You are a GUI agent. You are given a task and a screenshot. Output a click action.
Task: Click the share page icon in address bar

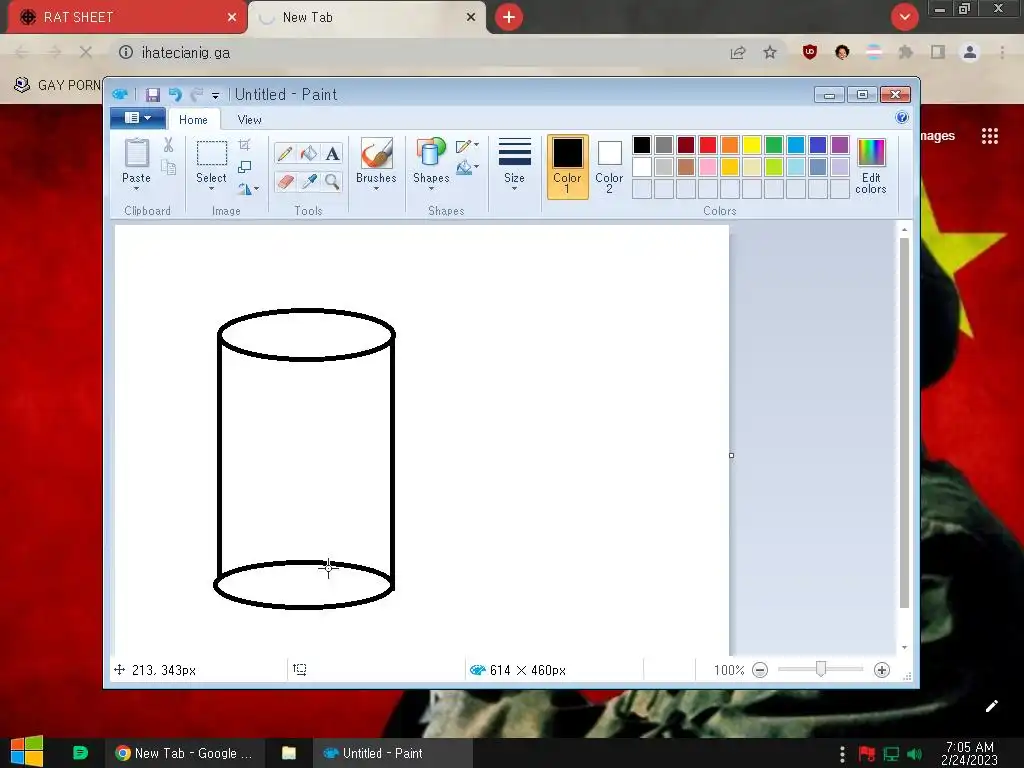738,52
